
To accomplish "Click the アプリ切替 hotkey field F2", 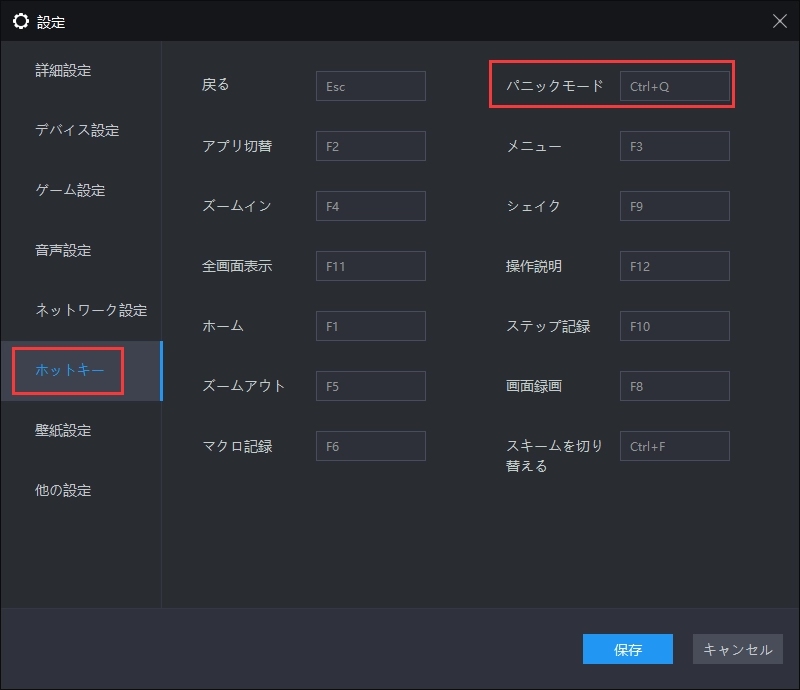I will click(x=371, y=146).
